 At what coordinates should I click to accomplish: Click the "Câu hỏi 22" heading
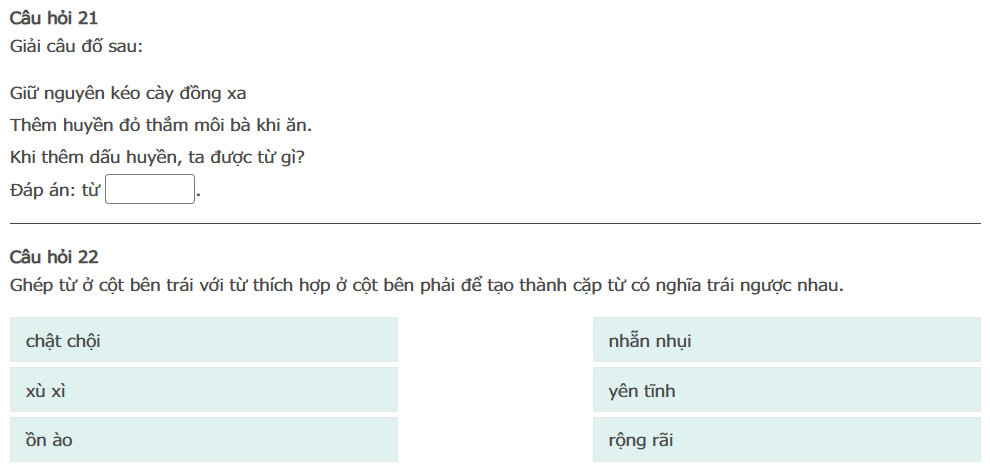click(x=54, y=257)
